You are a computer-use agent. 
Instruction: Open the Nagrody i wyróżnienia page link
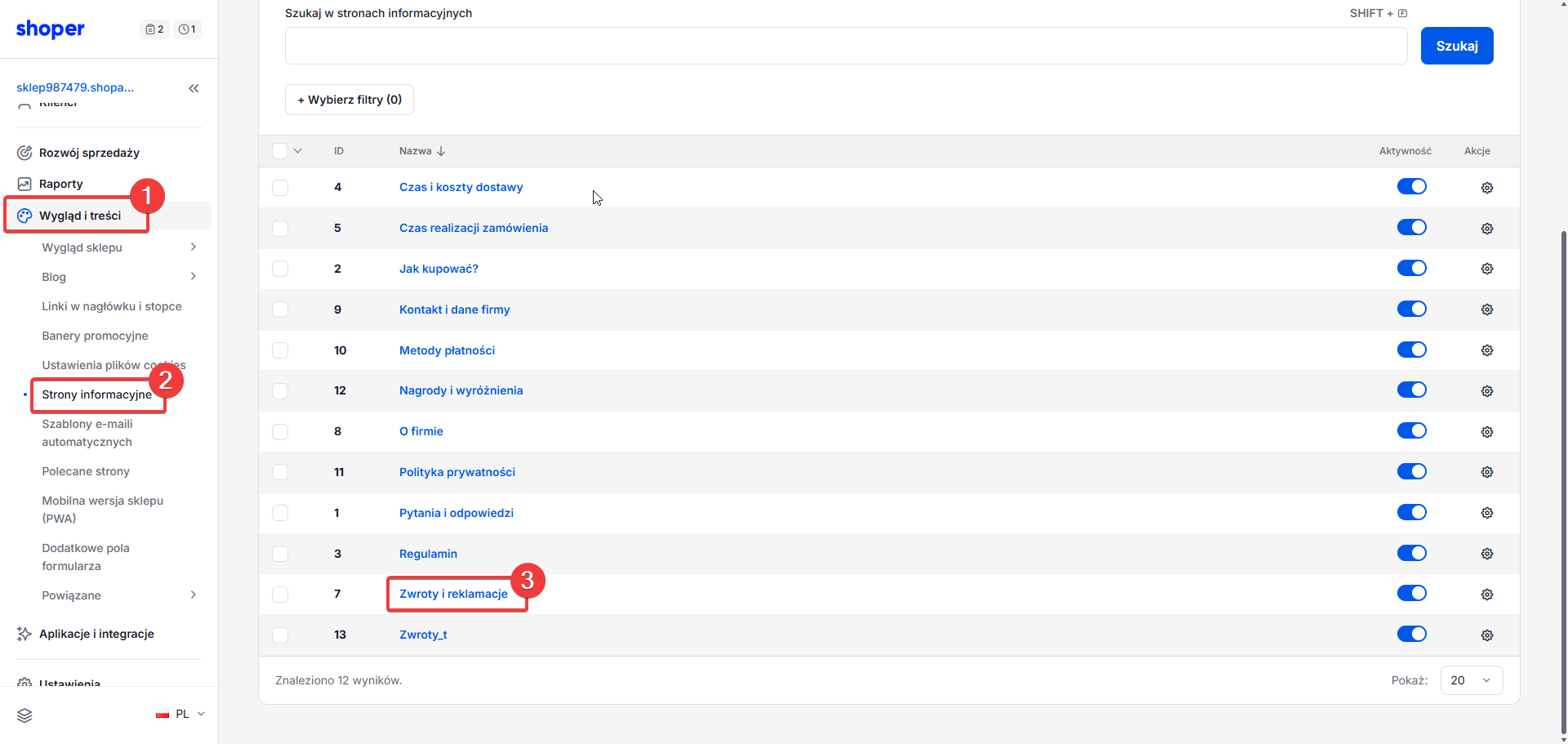pos(461,390)
